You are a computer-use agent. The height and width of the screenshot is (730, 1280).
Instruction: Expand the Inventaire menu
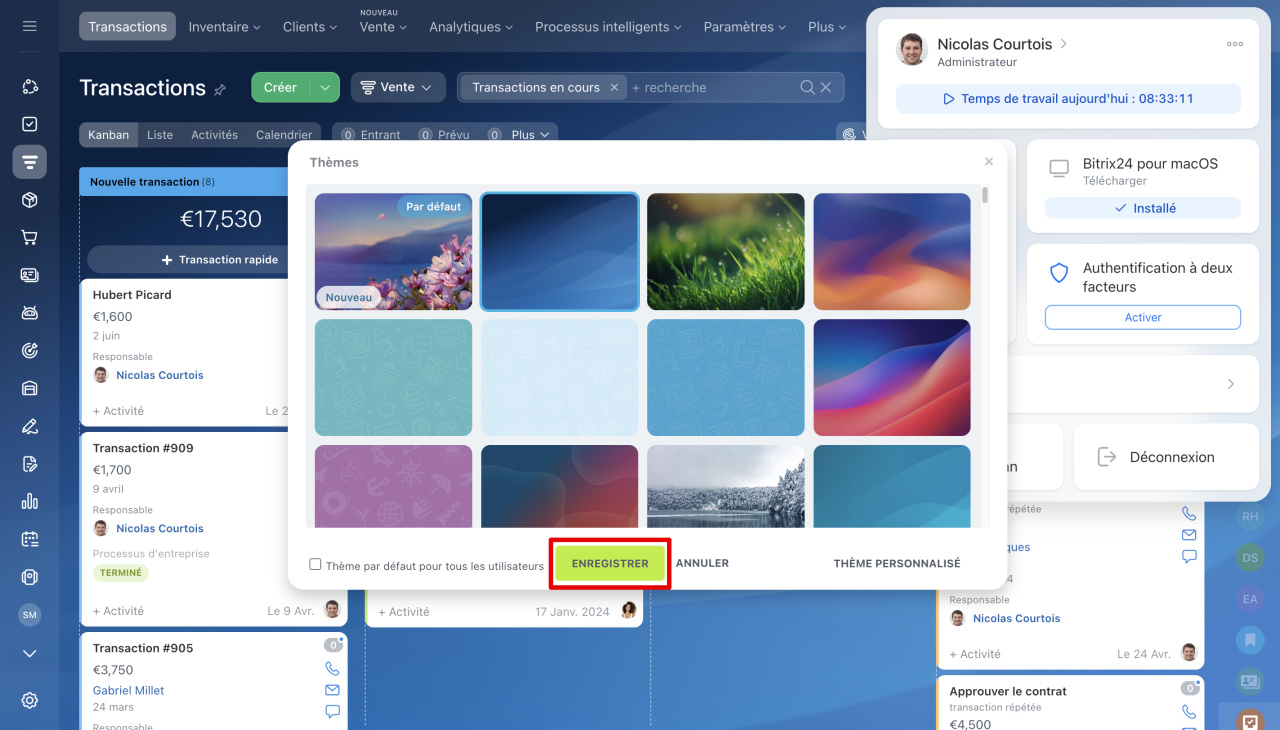point(224,27)
